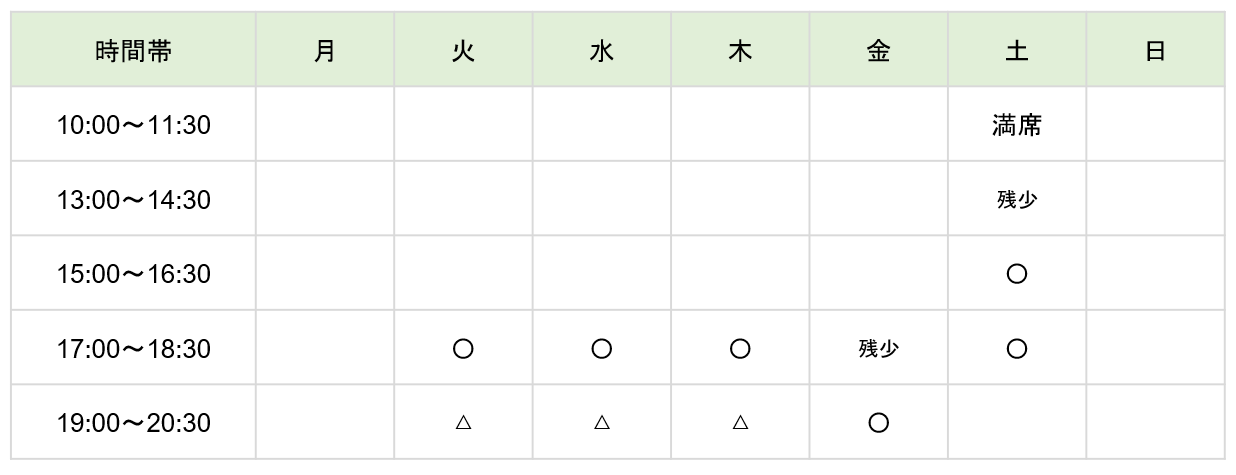Screen dimensions: 1236x475
Task: Click 残少 for Friday 17:00～18:30
Action: pos(878,349)
